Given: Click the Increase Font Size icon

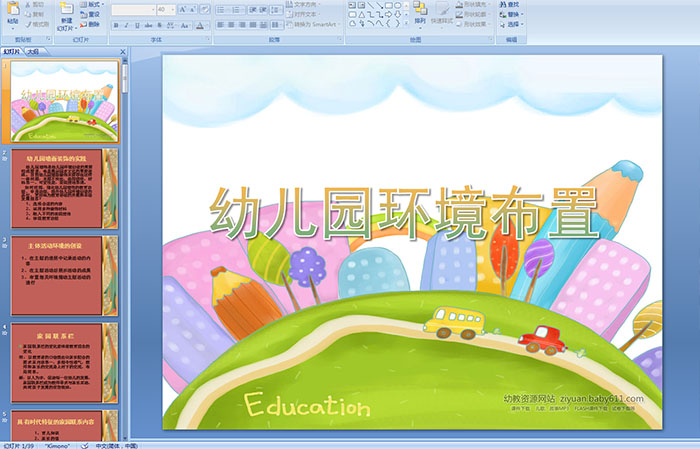Looking at the screenshot, I should pos(183,9).
